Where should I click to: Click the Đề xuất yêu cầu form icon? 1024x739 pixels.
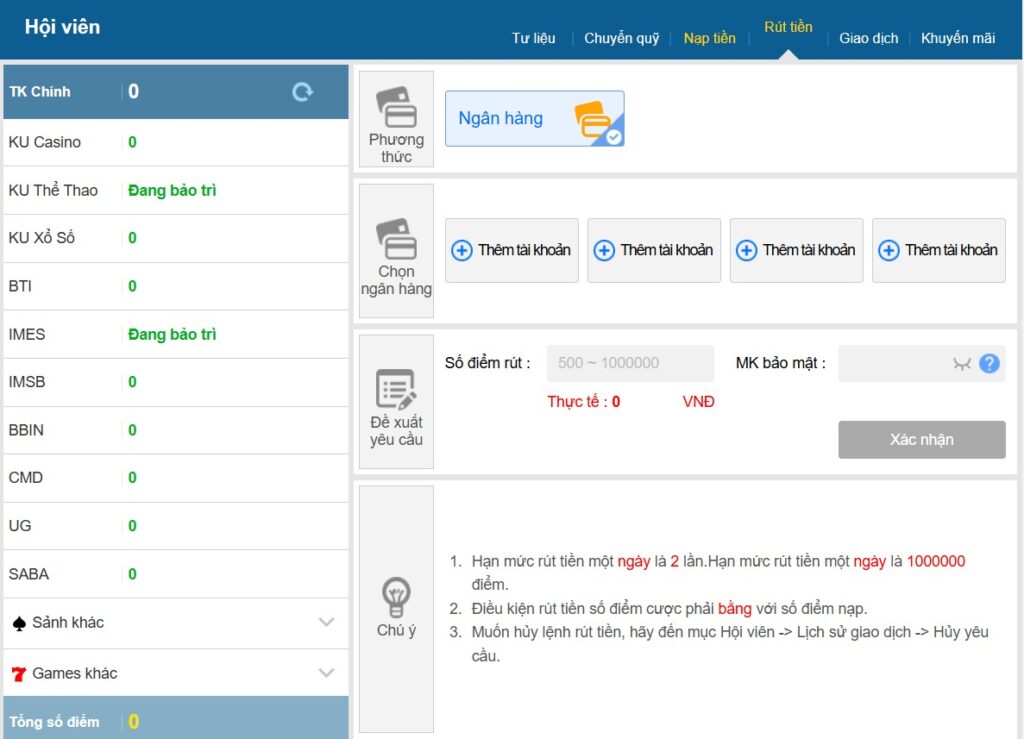pos(396,389)
